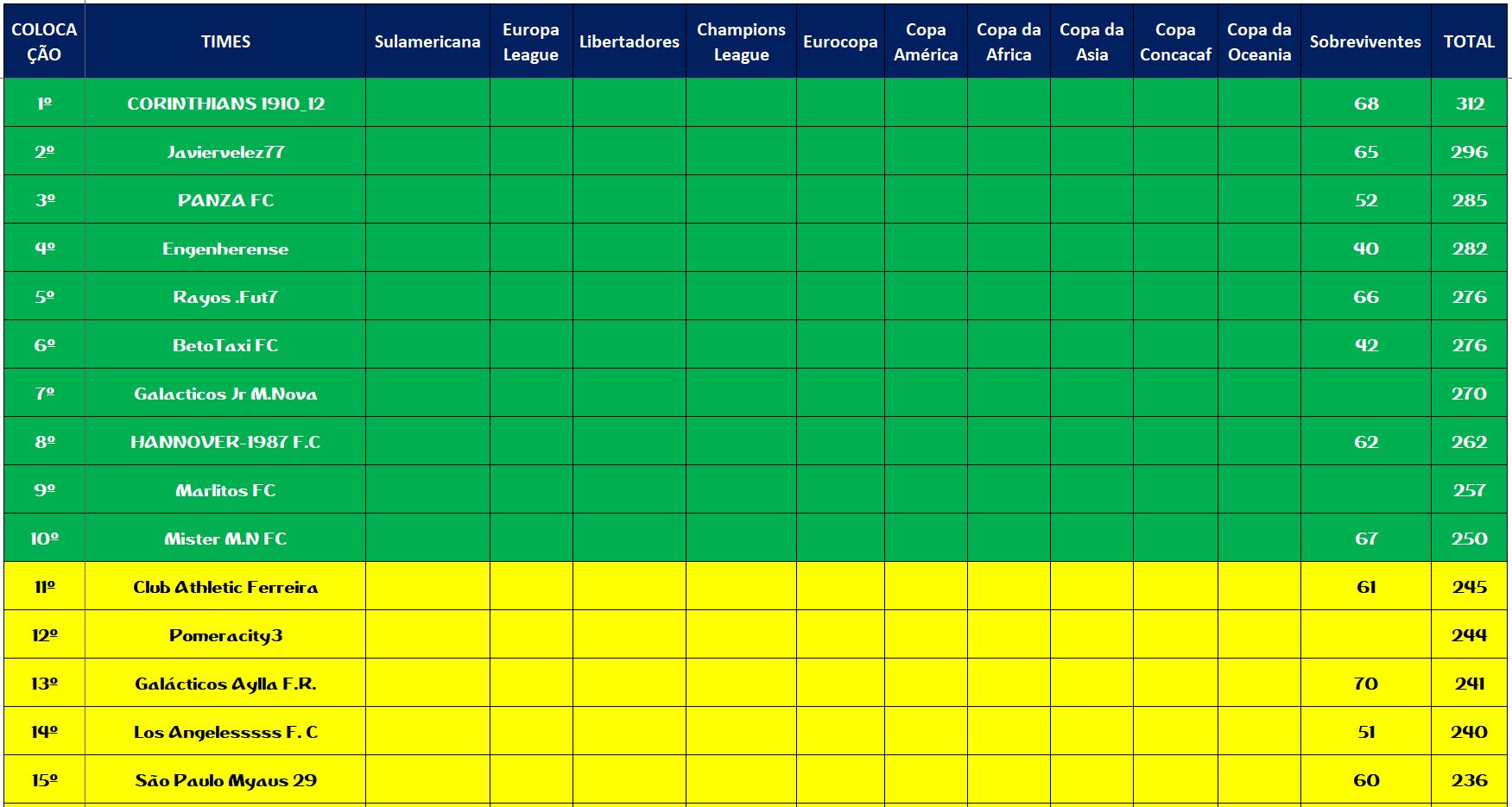The width and height of the screenshot is (1512, 807).
Task: Select the Engenherense team cell
Action: (225, 249)
